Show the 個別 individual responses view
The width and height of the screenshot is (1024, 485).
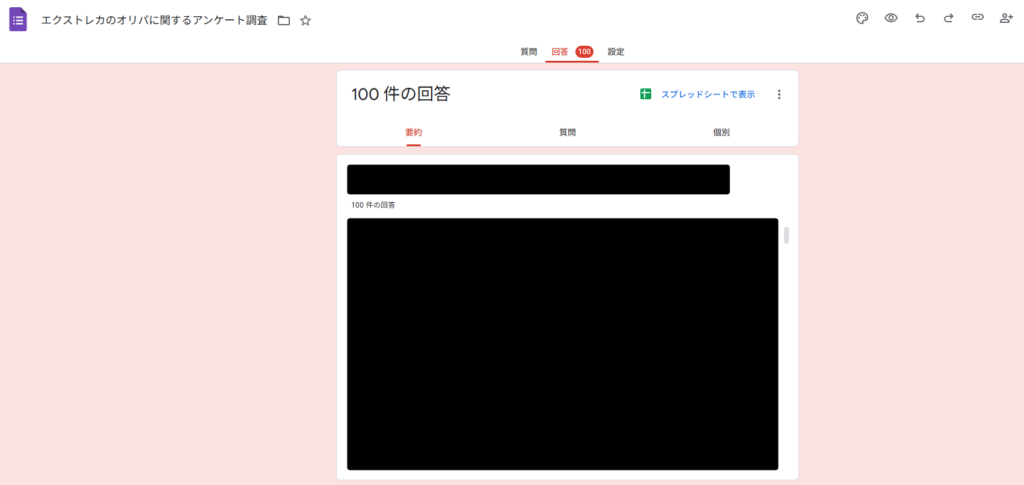(x=721, y=132)
